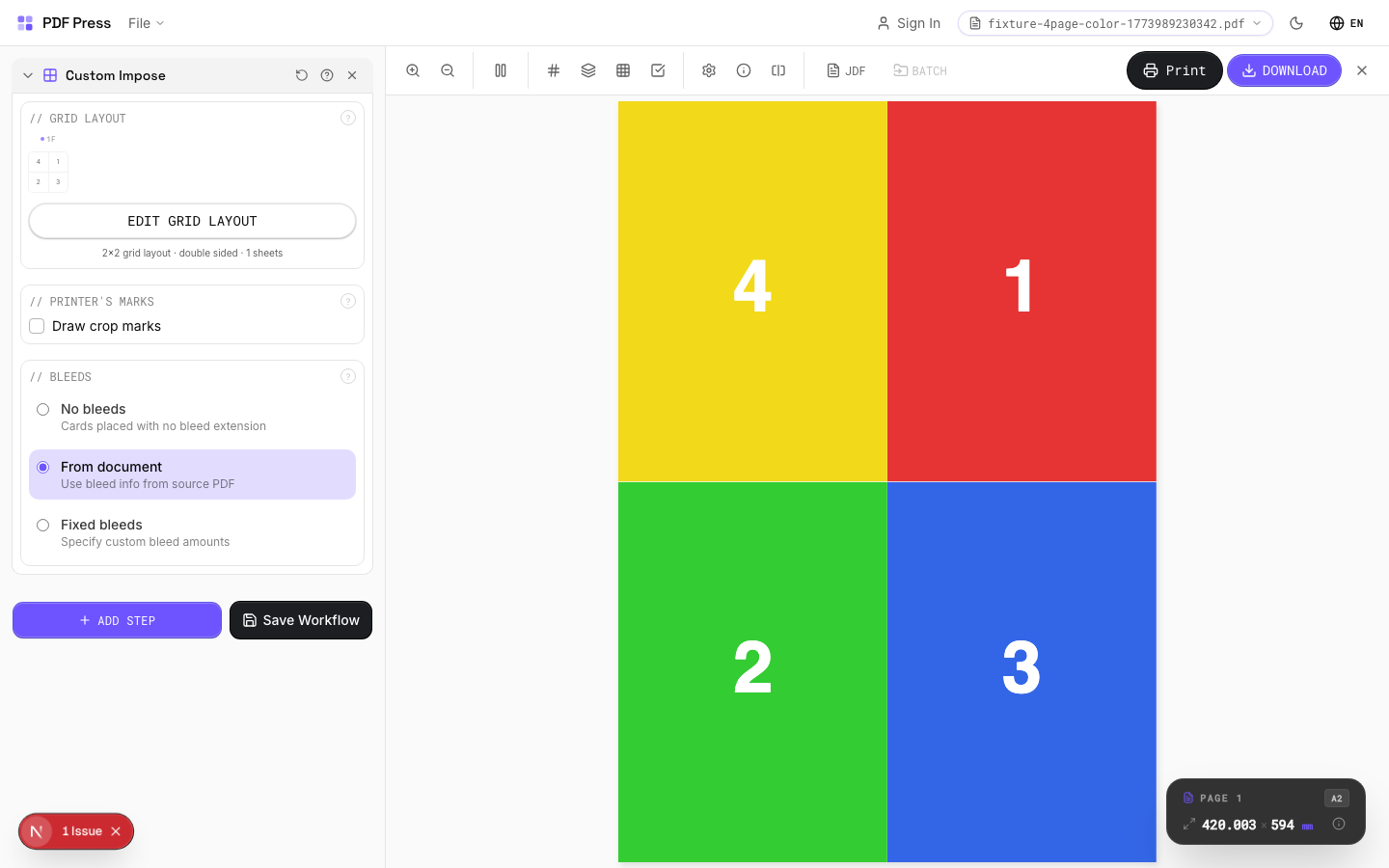Open the settings gear in the toolbar
The image size is (1389, 868).
point(709,70)
